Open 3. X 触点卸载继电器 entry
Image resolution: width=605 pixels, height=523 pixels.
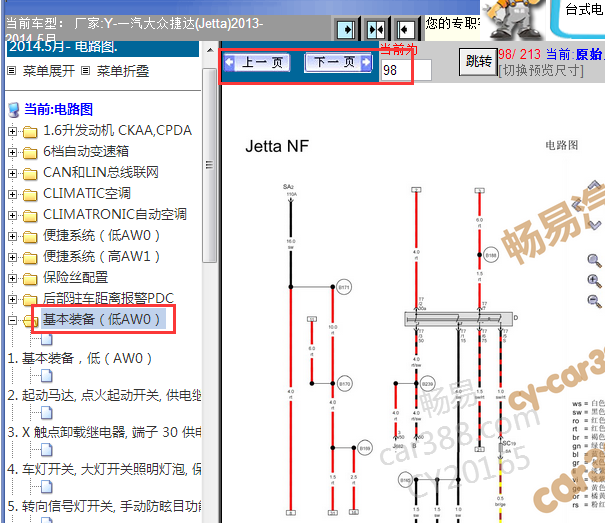pos(104,432)
